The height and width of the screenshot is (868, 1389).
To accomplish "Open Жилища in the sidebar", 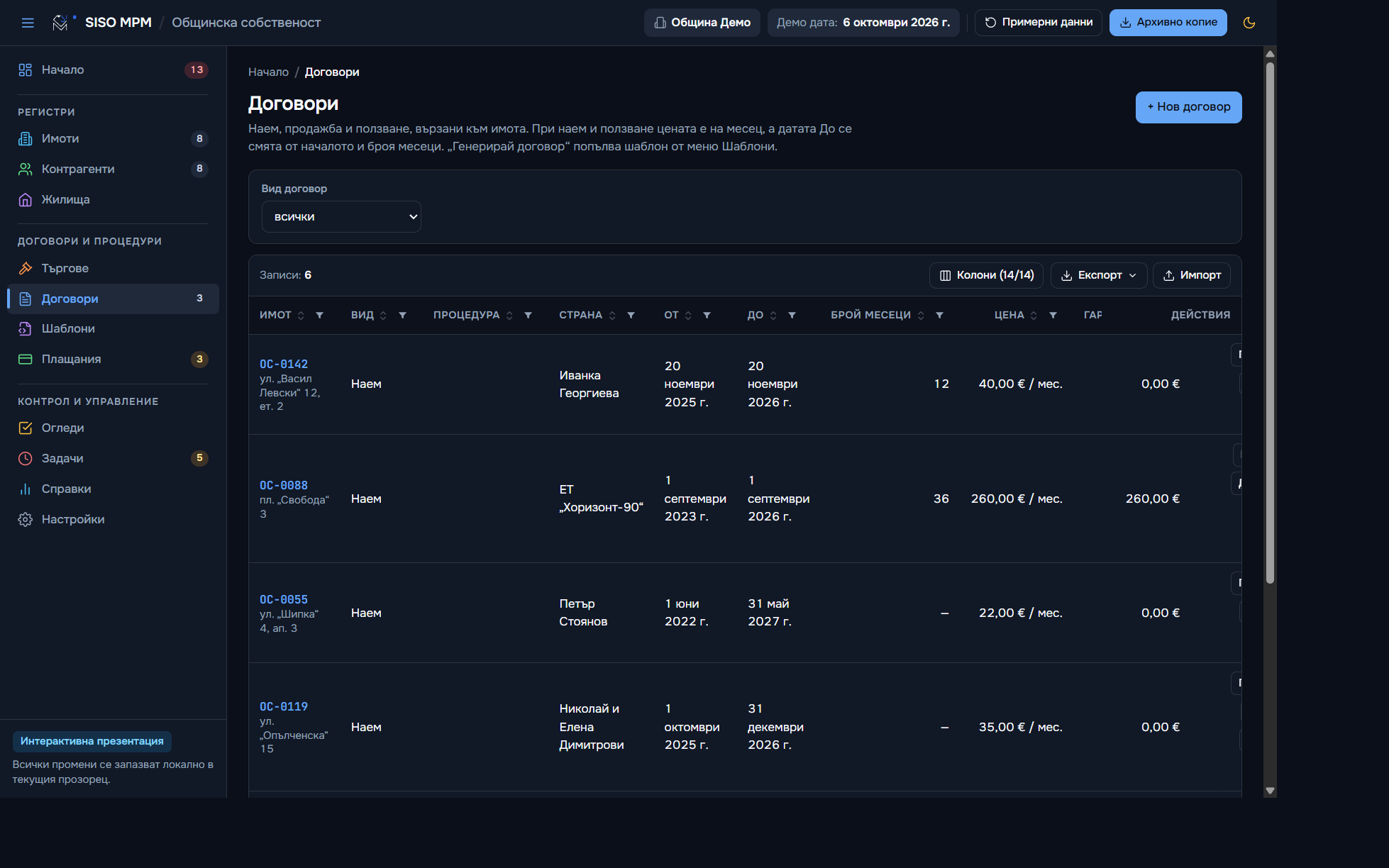I will pos(113,199).
